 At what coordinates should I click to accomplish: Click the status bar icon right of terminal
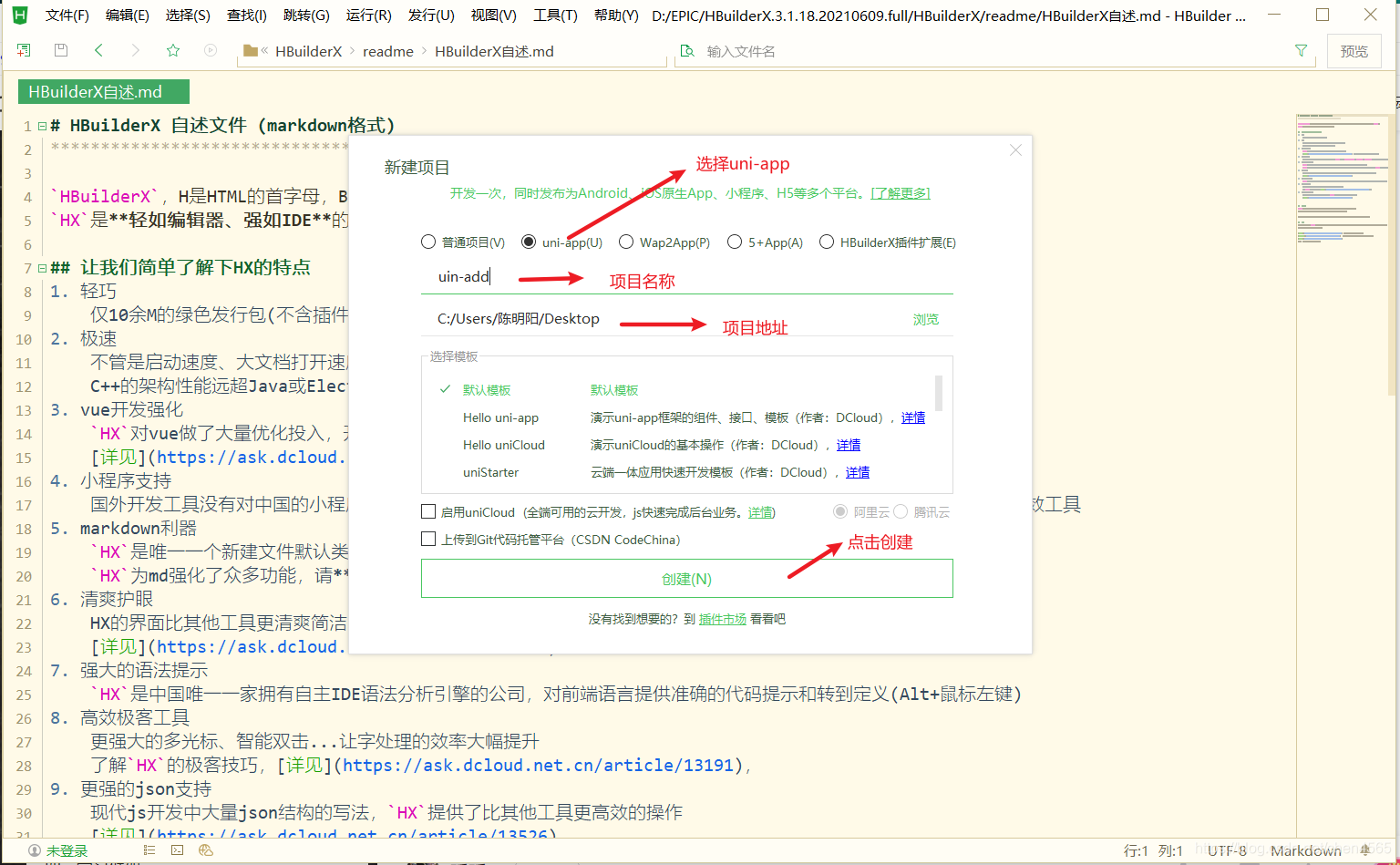click(205, 850)
